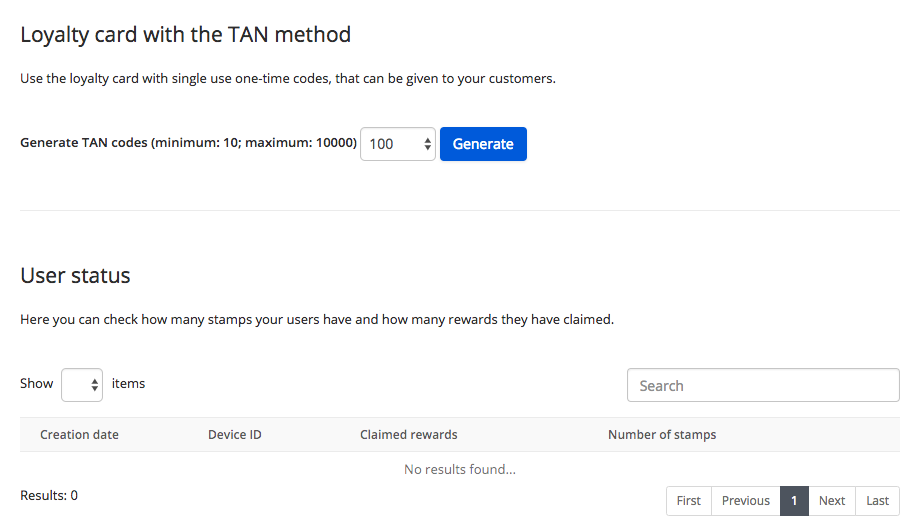Jump to the Last results page
This screenshot has width=922, height=526.
coord(877,501)
